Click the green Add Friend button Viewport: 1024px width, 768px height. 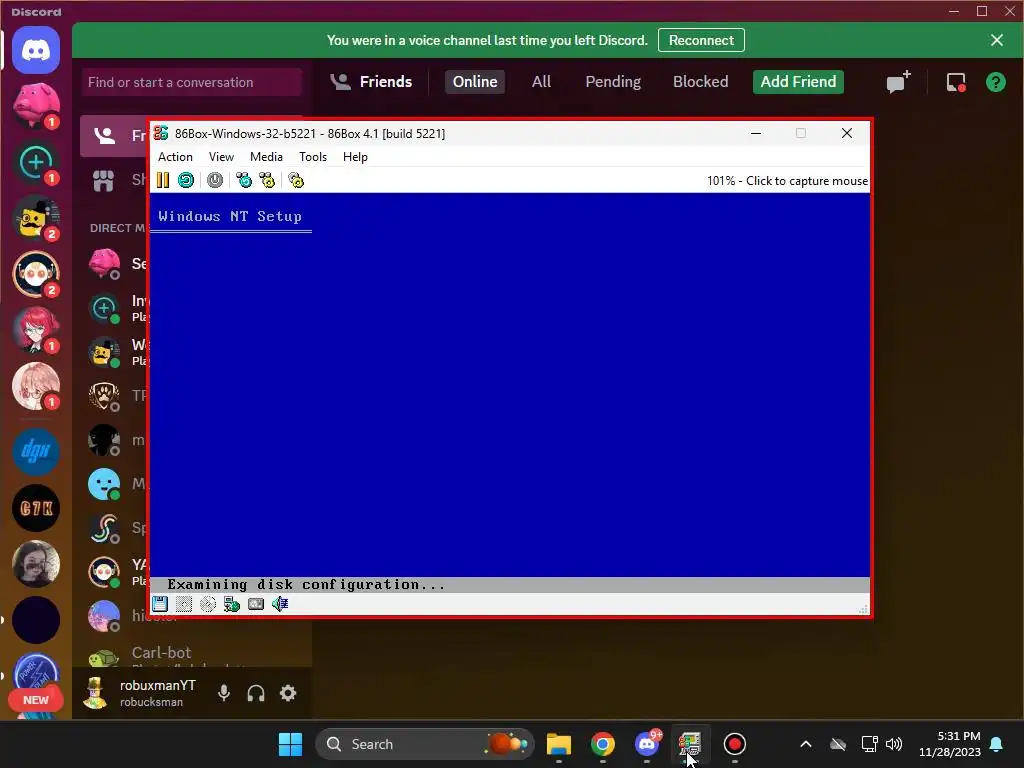click(x=798, y=82)
